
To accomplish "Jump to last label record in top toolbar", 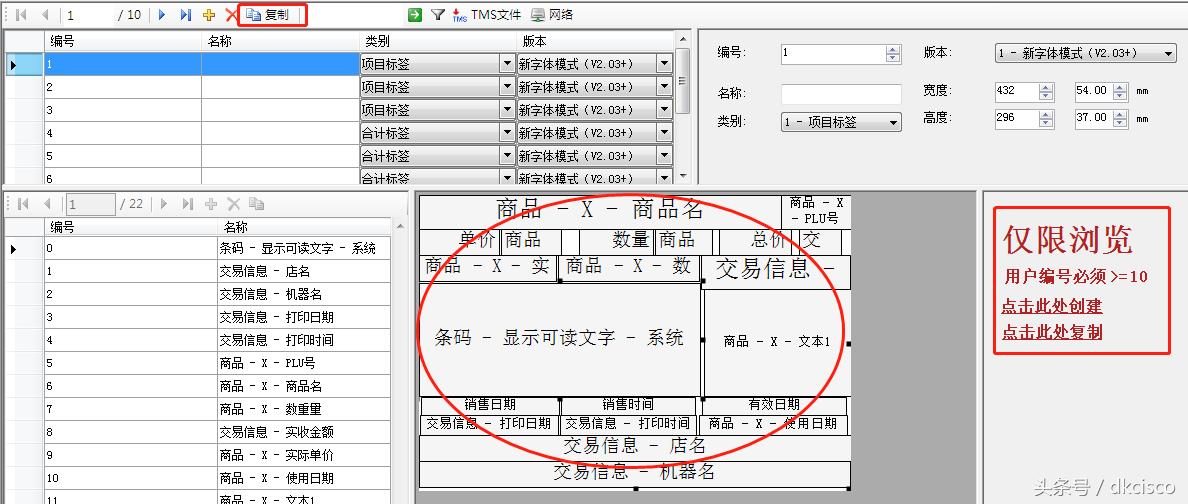I will click(185, 14).
